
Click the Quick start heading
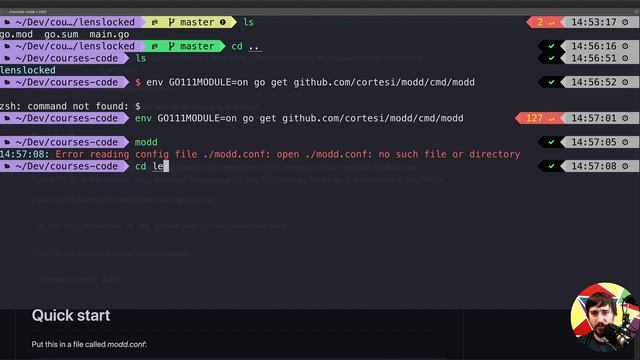tap(71, 316)
